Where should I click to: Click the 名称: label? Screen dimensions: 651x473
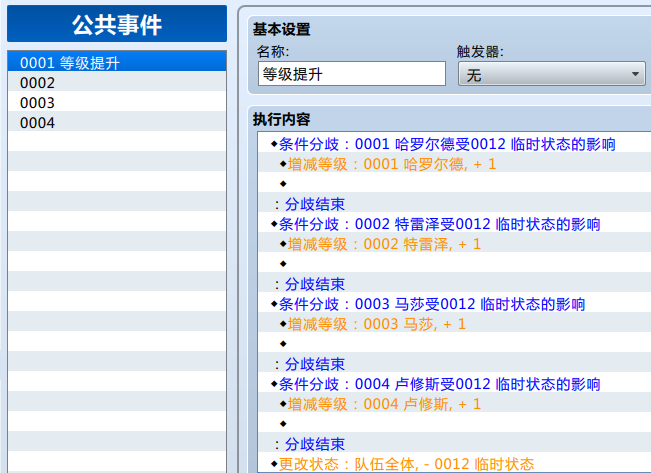273,52
